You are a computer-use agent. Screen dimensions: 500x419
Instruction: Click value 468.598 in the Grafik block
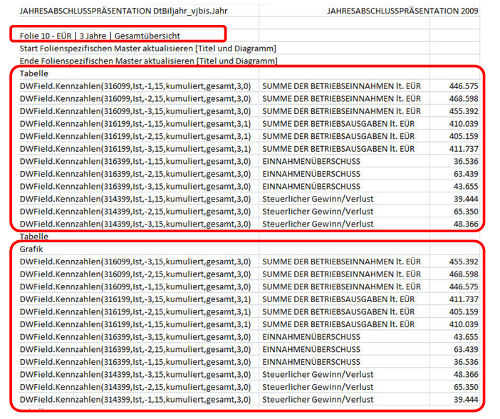point(463,274)
